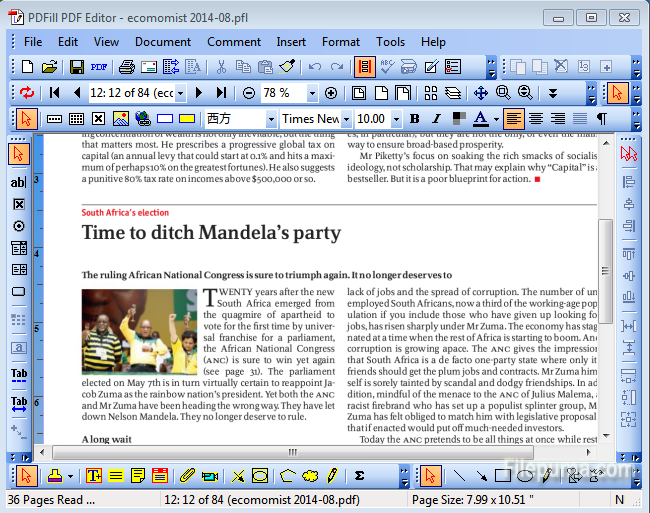Open the zoom percentage 78% dropdown
This screenshot has height=513, width=650.
(x=313, y=93)
